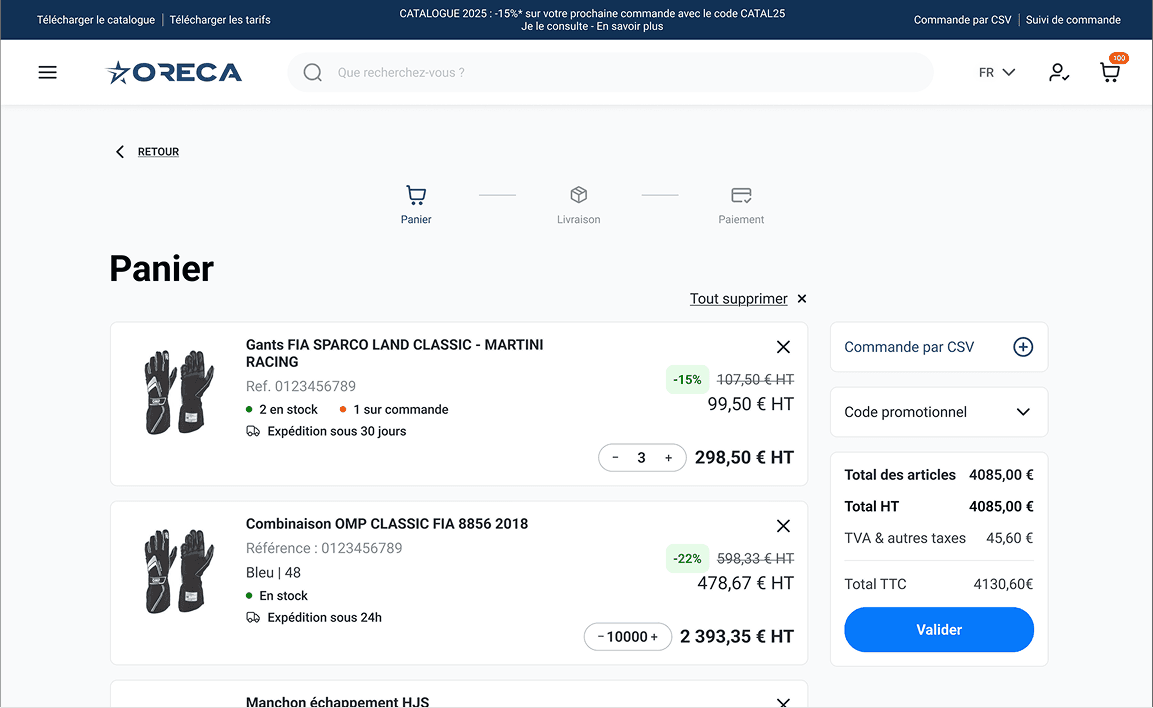
Task: Click Tout supprimer link
Action: [x=738, y=298]
